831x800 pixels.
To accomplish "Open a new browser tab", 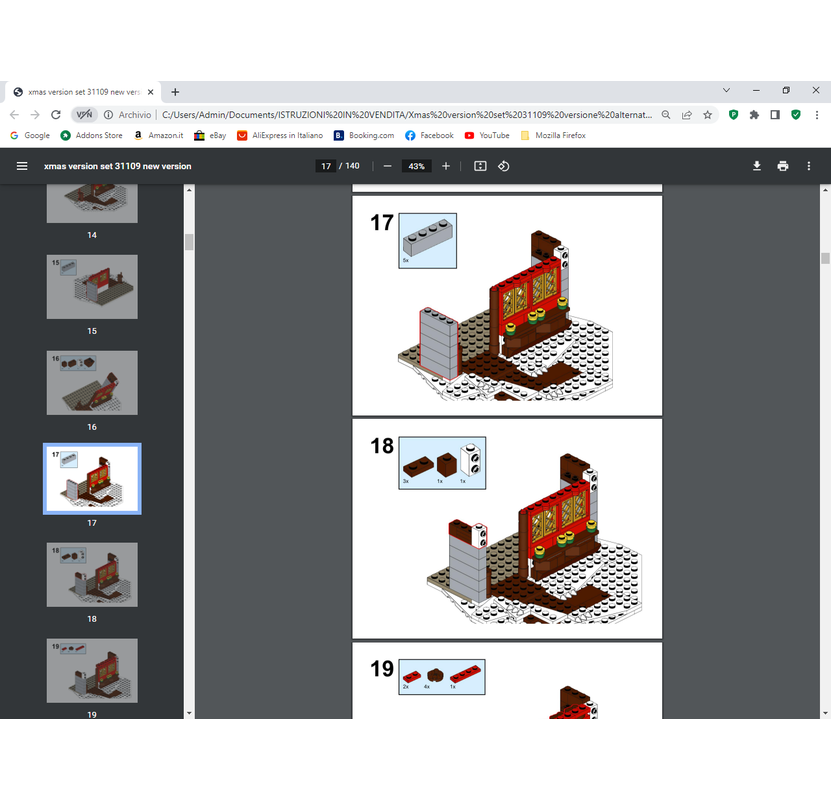I will click(x=175, y=92).
